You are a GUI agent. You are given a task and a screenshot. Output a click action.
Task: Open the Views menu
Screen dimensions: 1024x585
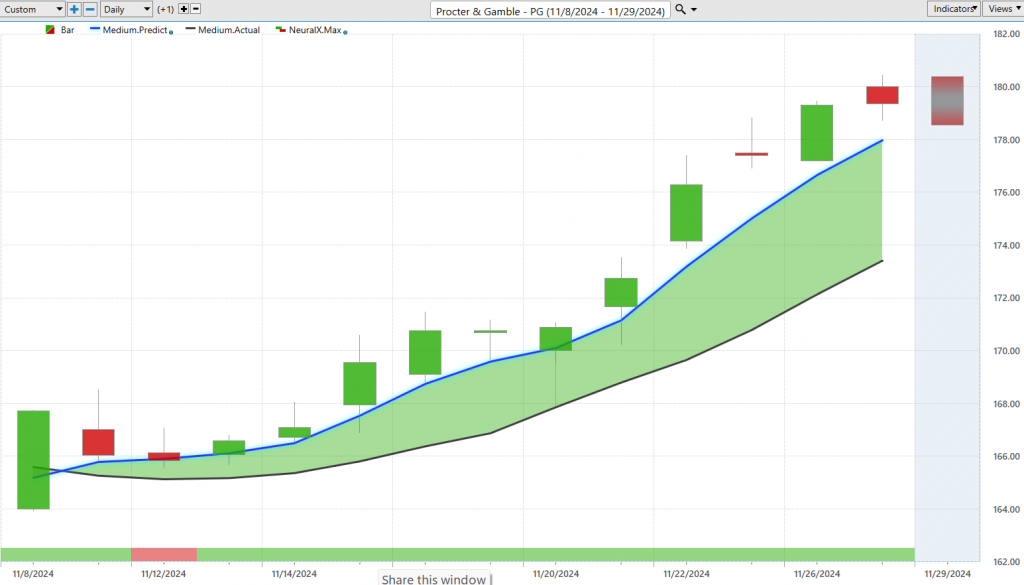(x=1002, y=9)
